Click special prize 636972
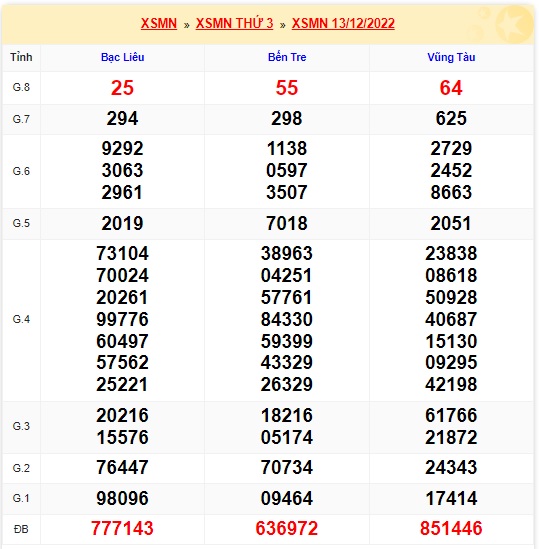 click(x=287, y=528)
